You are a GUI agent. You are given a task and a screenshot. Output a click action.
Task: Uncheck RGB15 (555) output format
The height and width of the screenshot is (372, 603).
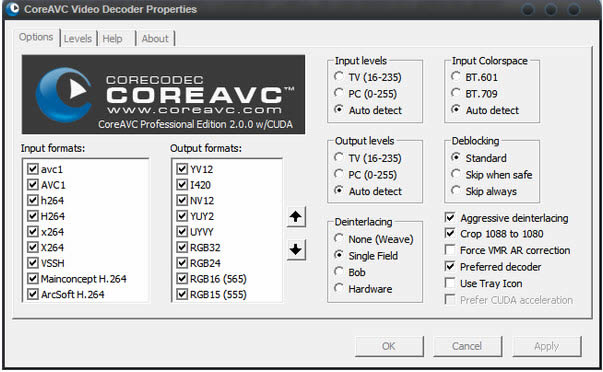(x=182, y=294)
